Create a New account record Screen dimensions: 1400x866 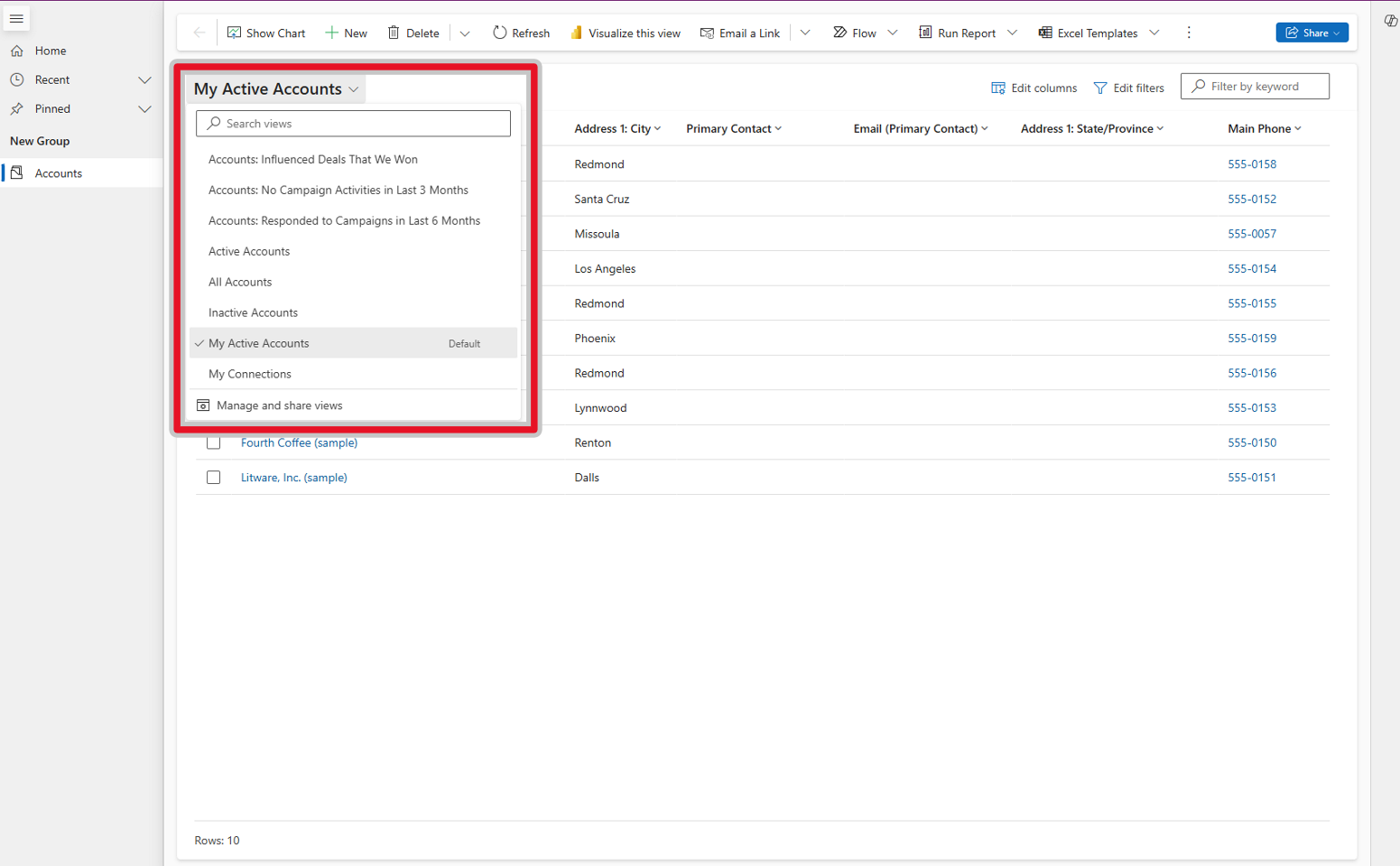tap(347, 33)
